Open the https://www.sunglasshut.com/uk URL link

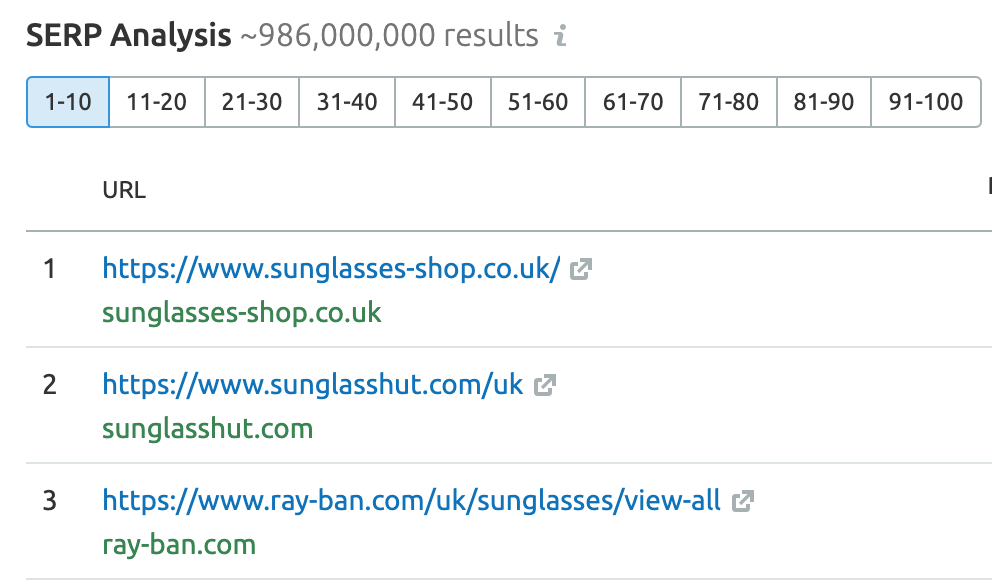click(x=313, y=385)
